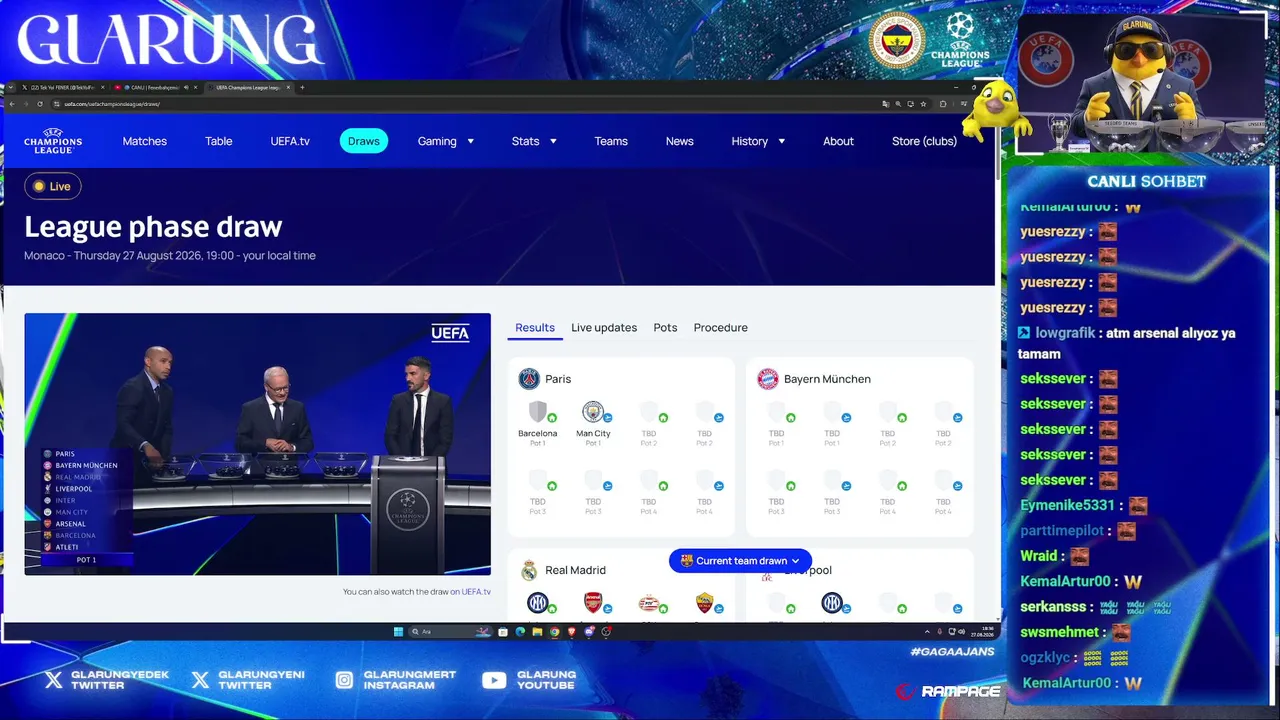Open Microsoft Edge from the taskbar

520,632
